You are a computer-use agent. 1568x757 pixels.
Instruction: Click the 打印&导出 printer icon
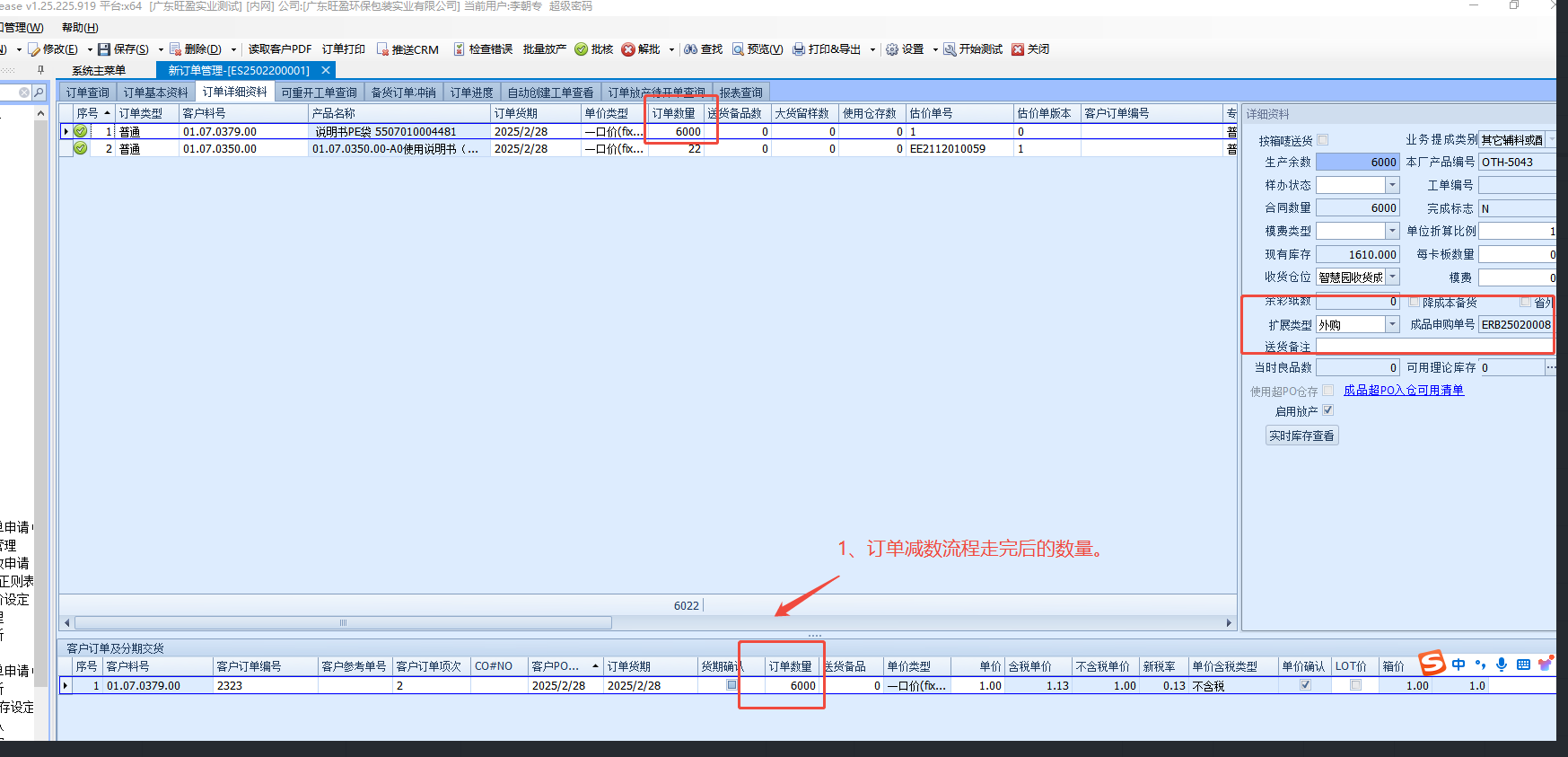[799, 49]
